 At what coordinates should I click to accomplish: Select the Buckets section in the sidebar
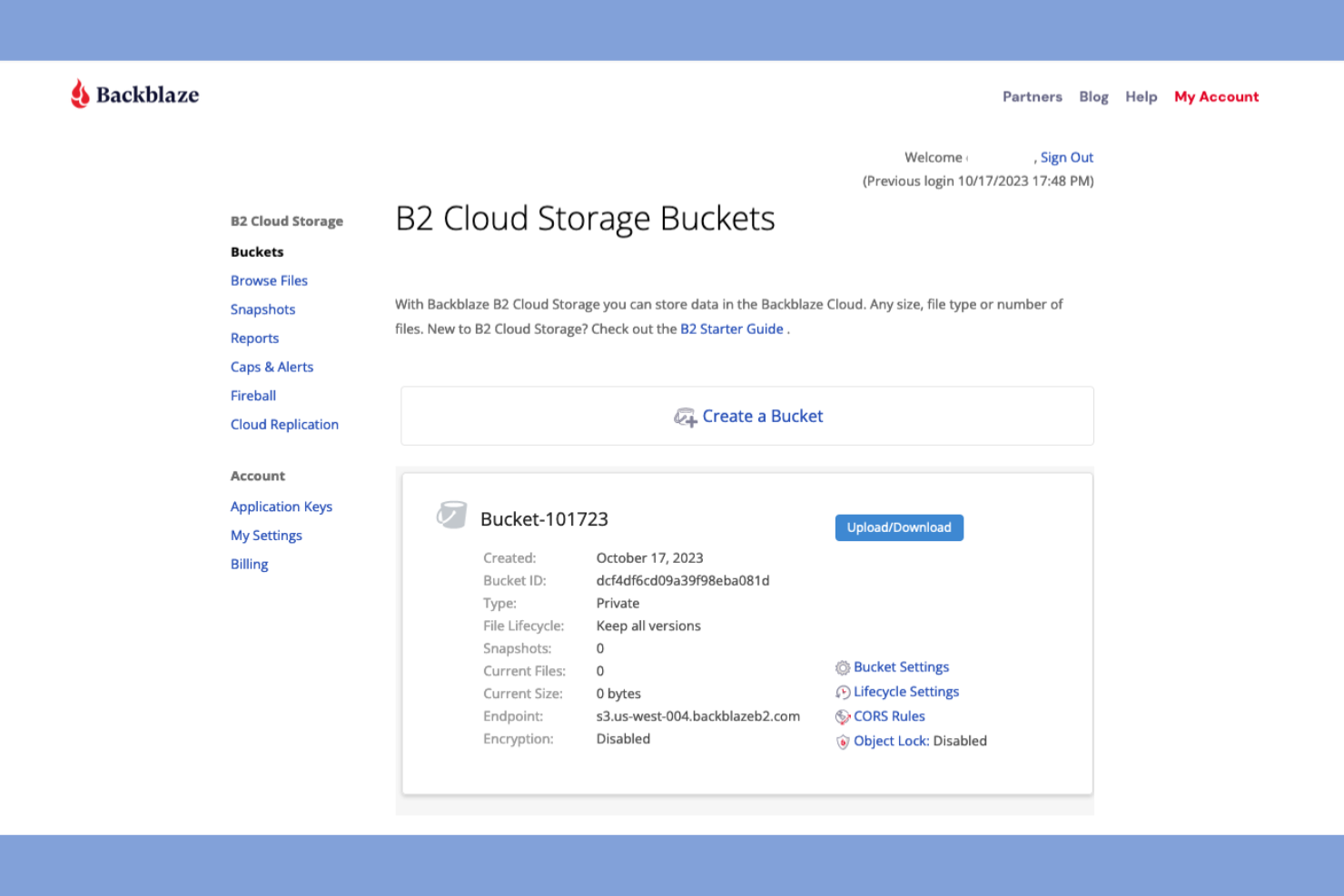pos(257,251)
